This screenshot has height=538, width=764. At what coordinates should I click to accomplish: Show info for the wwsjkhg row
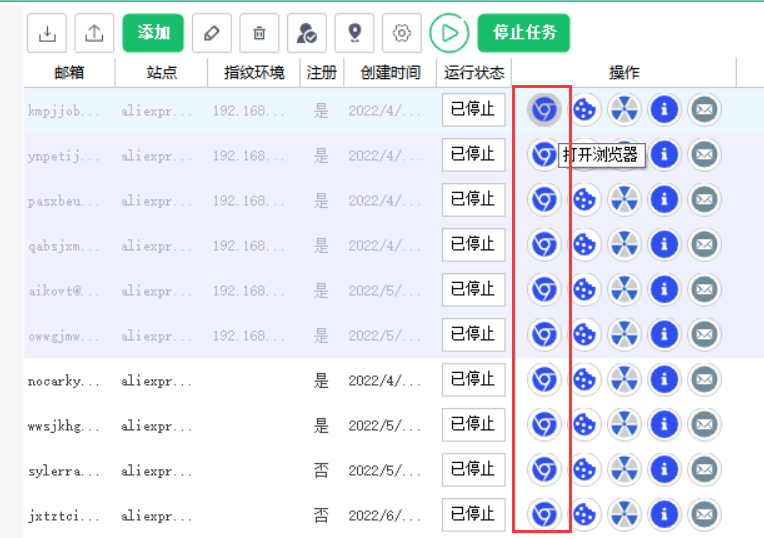(664, 424)
